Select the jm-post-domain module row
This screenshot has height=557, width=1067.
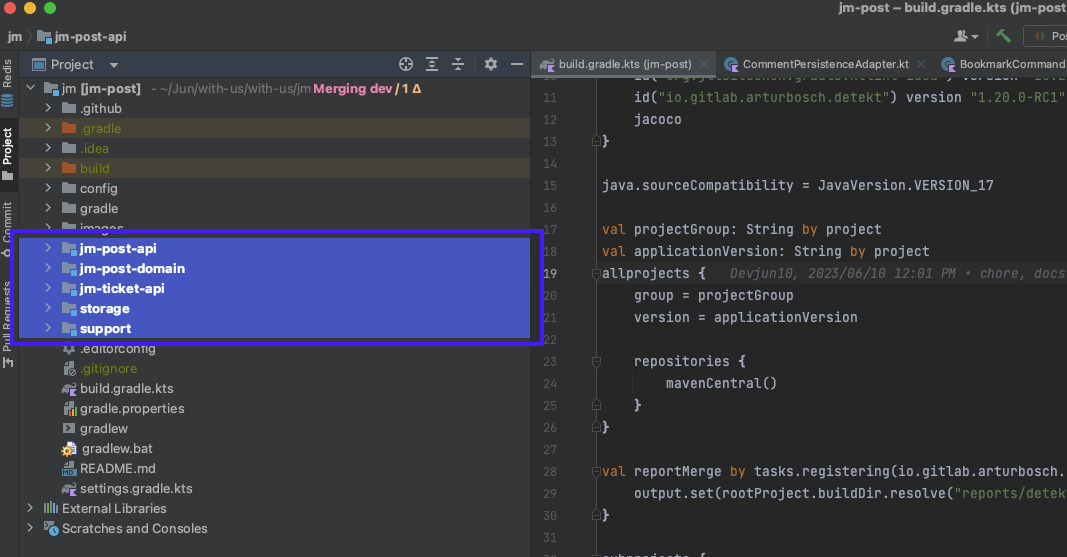(274, 268)
